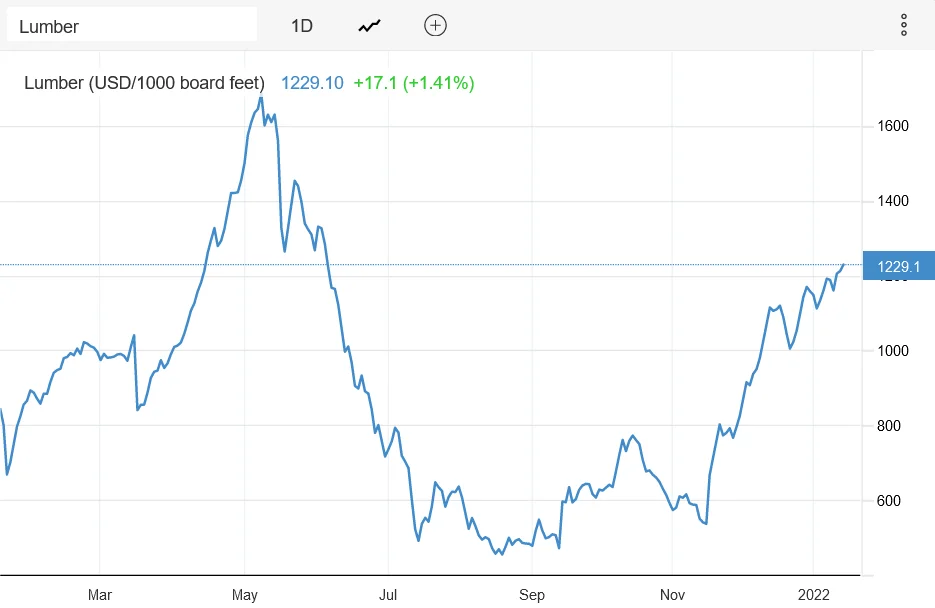Click the 1600 label on the price axis

click(892, 126)
